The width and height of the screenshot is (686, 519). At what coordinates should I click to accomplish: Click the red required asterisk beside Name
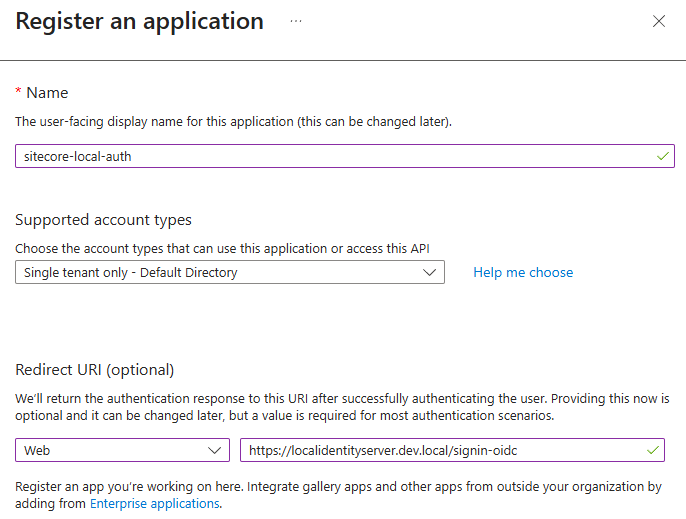click(x=18, y=93)
